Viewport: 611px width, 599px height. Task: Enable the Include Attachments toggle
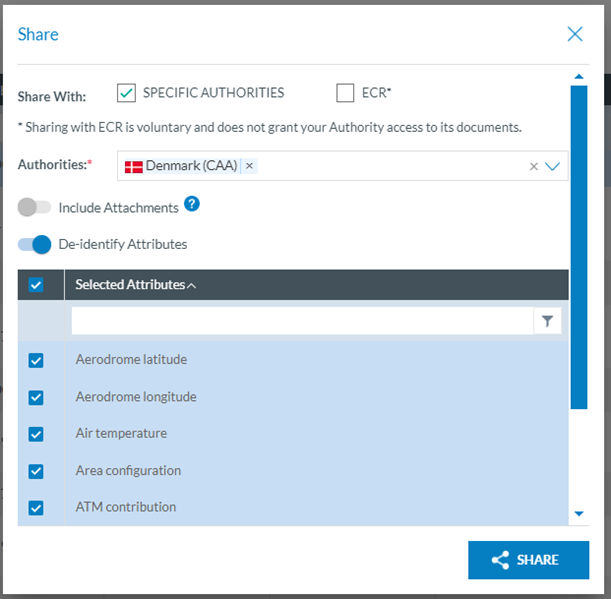coord(34,208)
